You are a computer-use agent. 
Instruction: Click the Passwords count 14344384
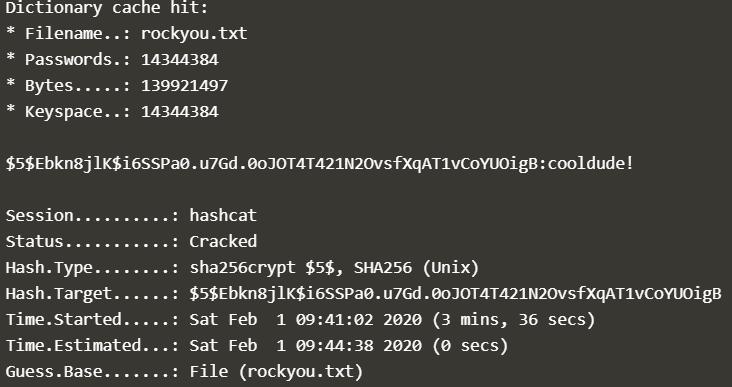coord(180,60)
